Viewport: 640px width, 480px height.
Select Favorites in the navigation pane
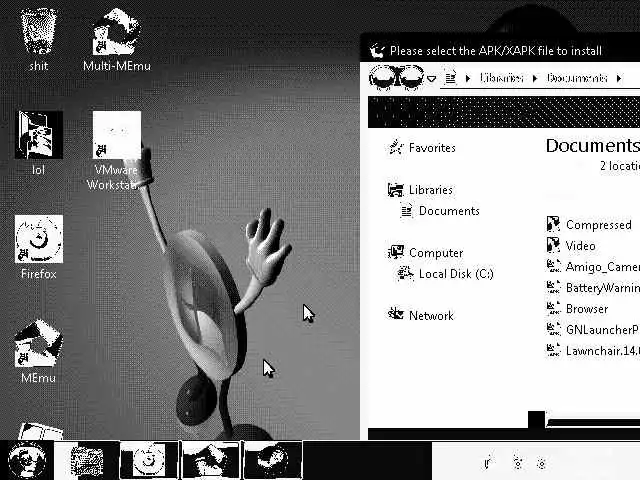coord(432,148)
